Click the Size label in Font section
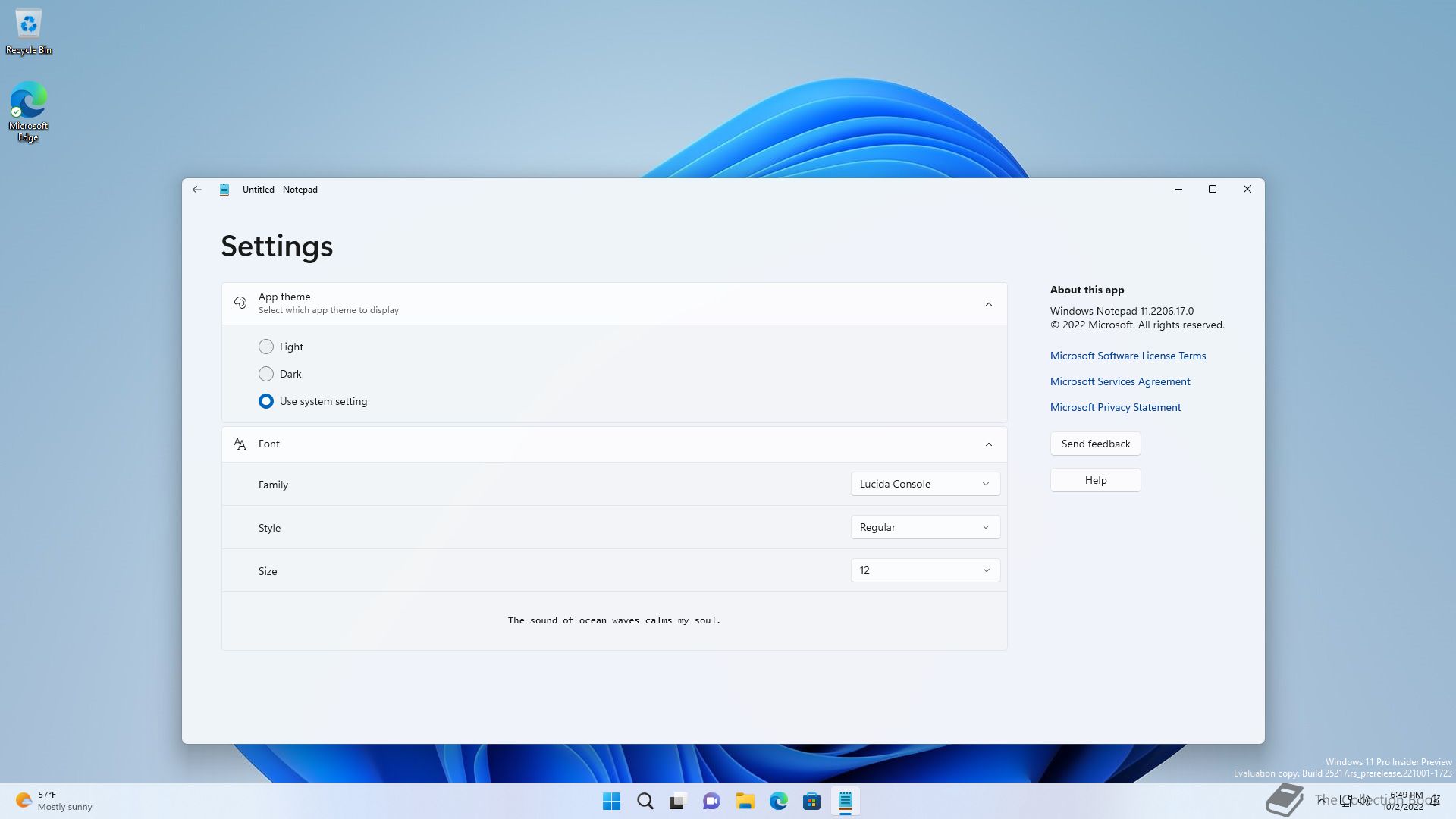This screenshot has height=819, width=1456. coord(268,571)
